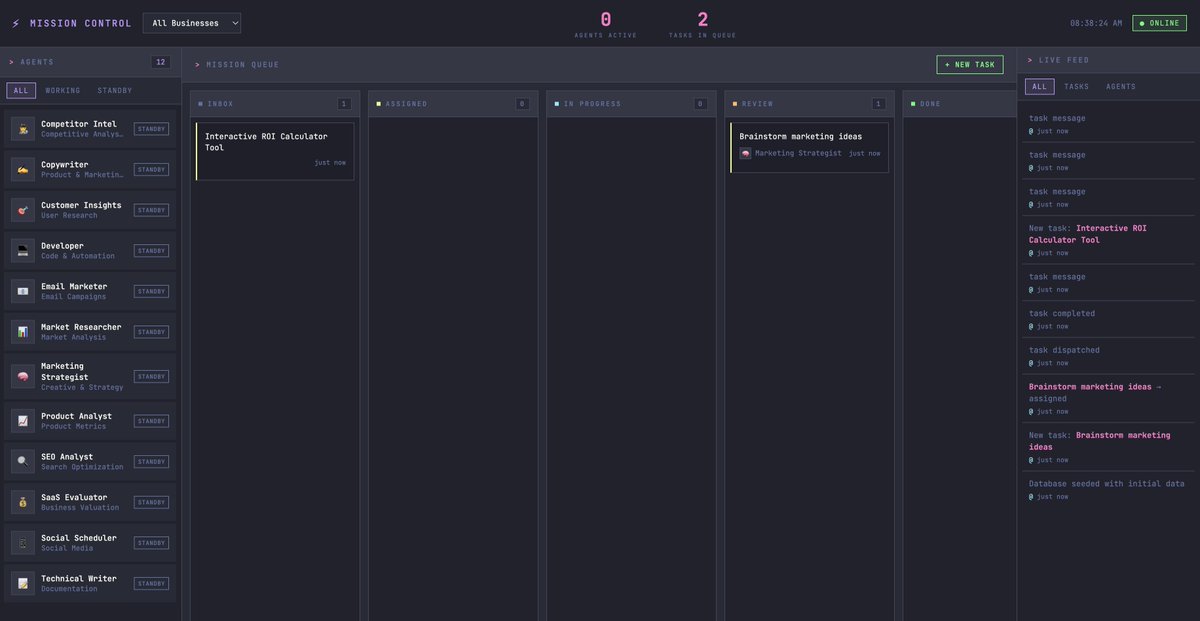Click the Social Scheduler phone icon
The width and height of the screenshot is (1200, 621).
pos(23,542)
